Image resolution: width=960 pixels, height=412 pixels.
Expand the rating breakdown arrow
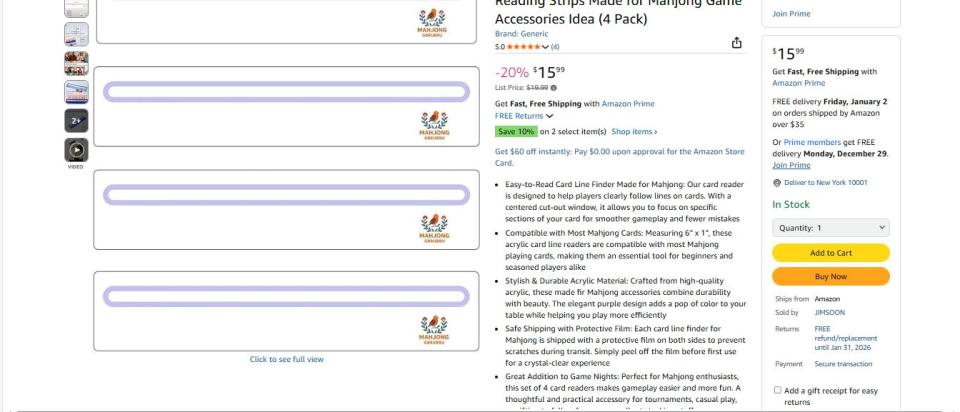click(x=545, y=47)
